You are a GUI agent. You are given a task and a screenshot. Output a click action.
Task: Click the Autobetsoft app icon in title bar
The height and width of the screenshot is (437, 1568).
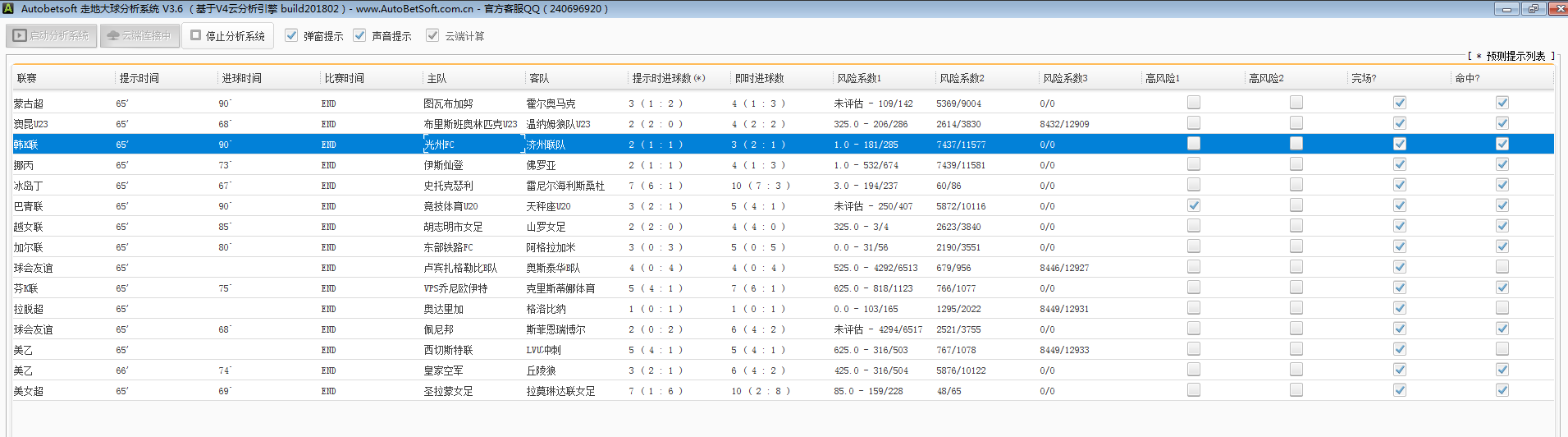pos(8,8)
